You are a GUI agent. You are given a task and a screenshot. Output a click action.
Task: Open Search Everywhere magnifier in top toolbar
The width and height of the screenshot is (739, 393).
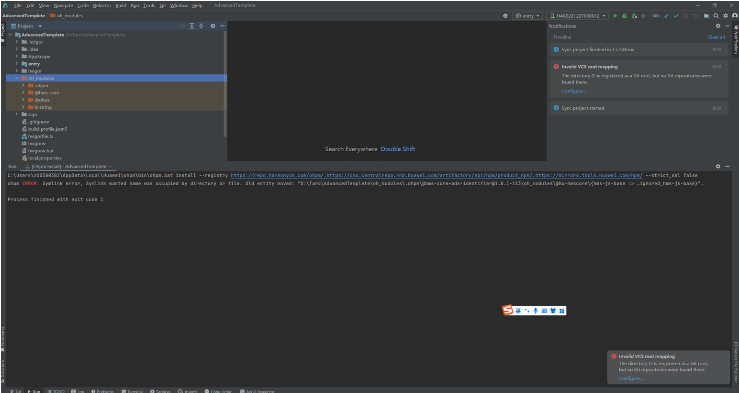point(716,16)
